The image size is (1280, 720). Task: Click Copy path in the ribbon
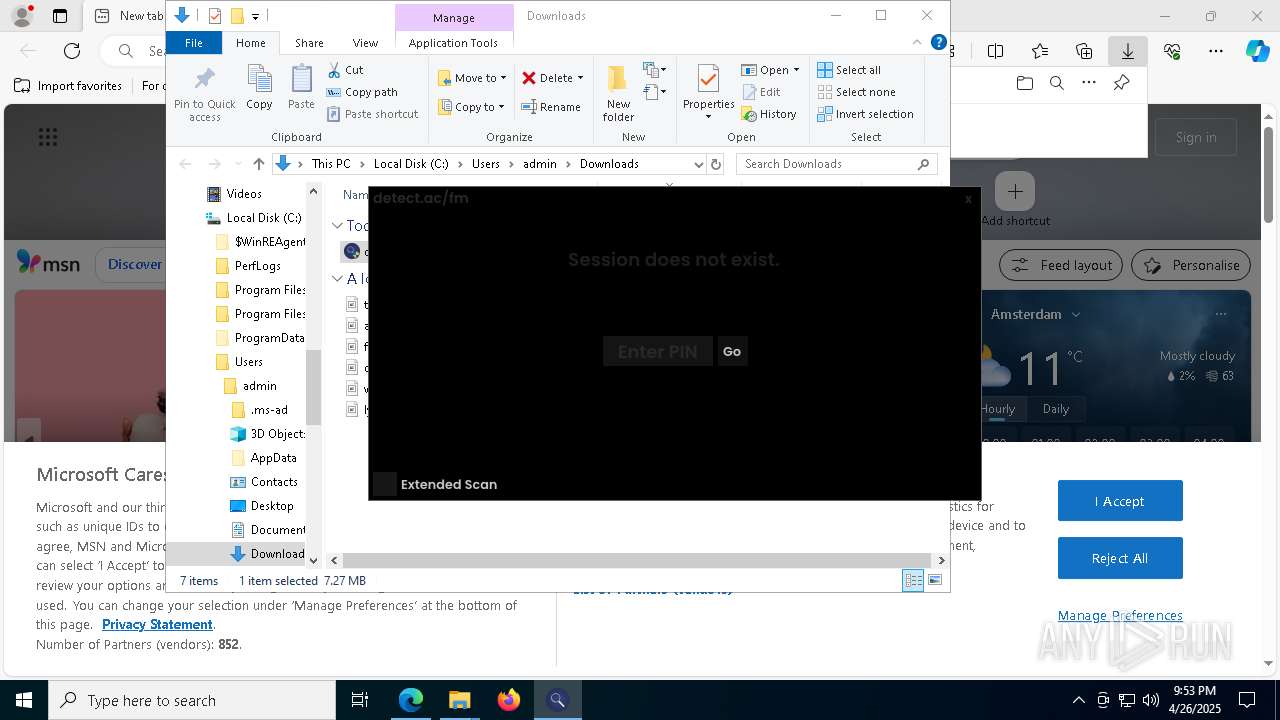[x=362, y=92]
